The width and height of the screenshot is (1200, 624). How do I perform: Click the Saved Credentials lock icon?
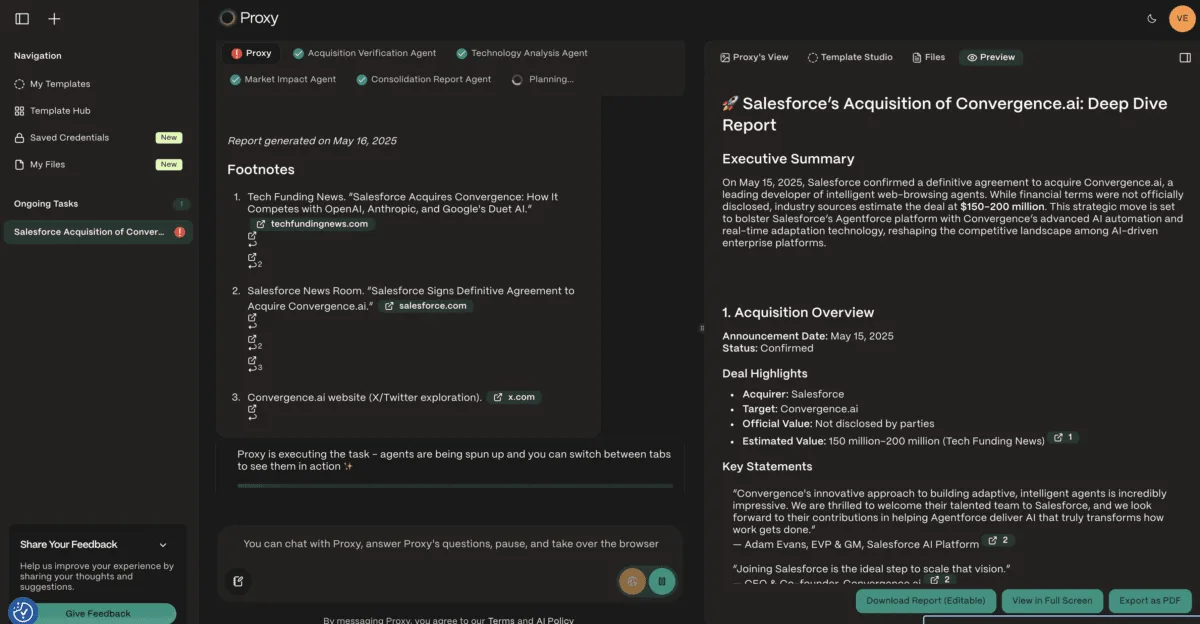[x=20, y=138]
